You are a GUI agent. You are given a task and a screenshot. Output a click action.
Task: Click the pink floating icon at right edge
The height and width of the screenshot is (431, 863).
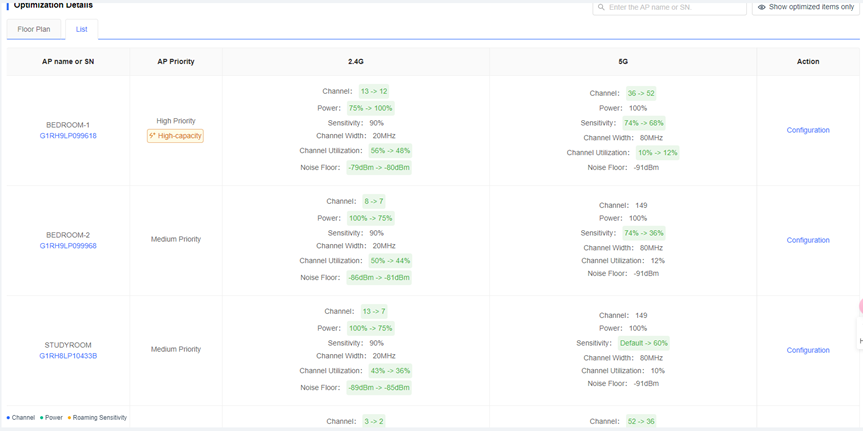pyautogui.click(x=860, y=307)
